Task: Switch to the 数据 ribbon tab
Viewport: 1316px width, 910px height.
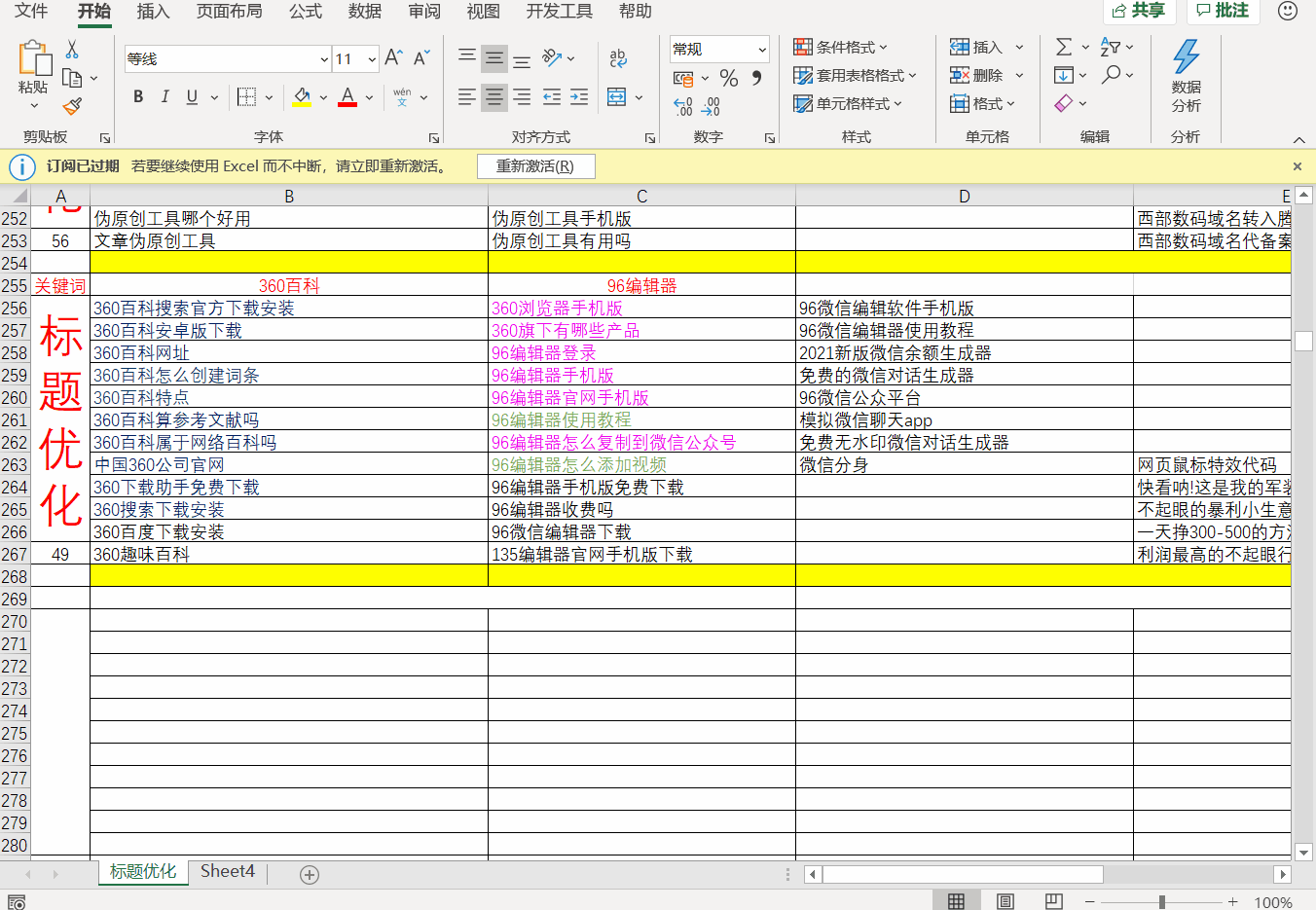Action: [x=364, y=11]
